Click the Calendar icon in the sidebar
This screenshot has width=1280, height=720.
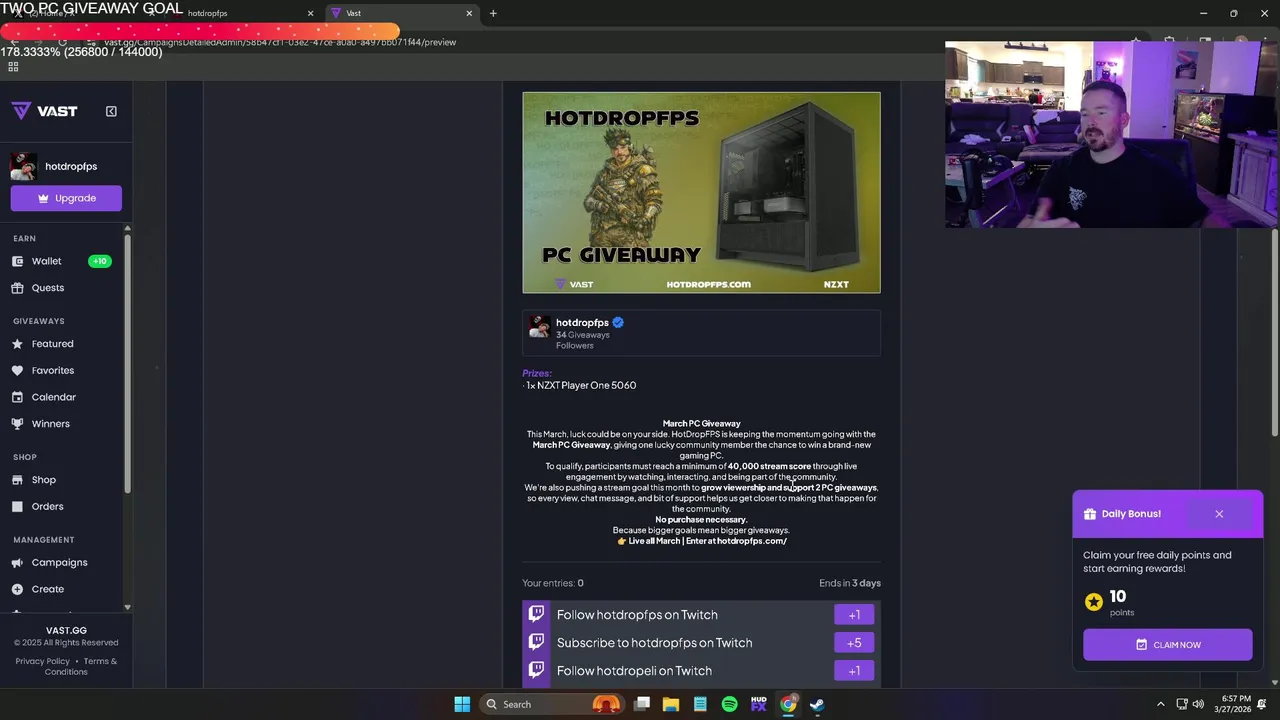pyautogui.click(x=17, y=397)
